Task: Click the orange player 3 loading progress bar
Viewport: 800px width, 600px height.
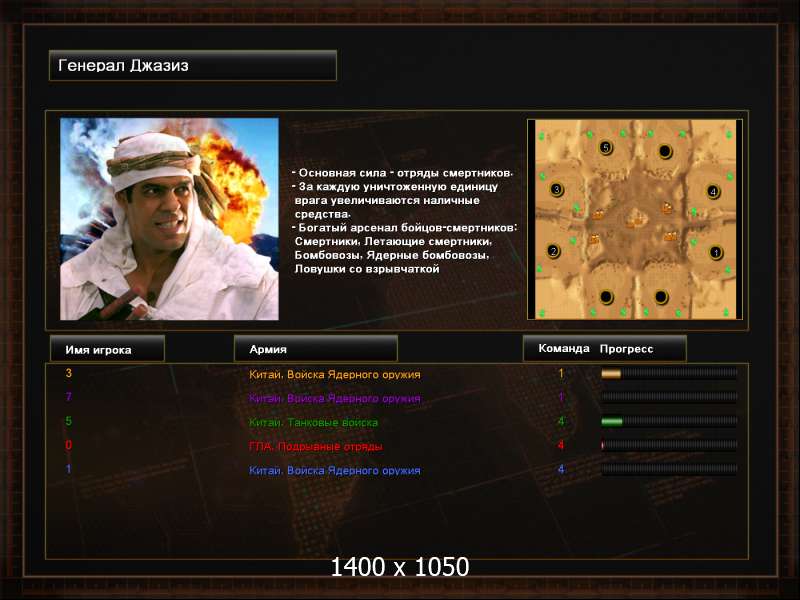Action: [x=669, y=373]
